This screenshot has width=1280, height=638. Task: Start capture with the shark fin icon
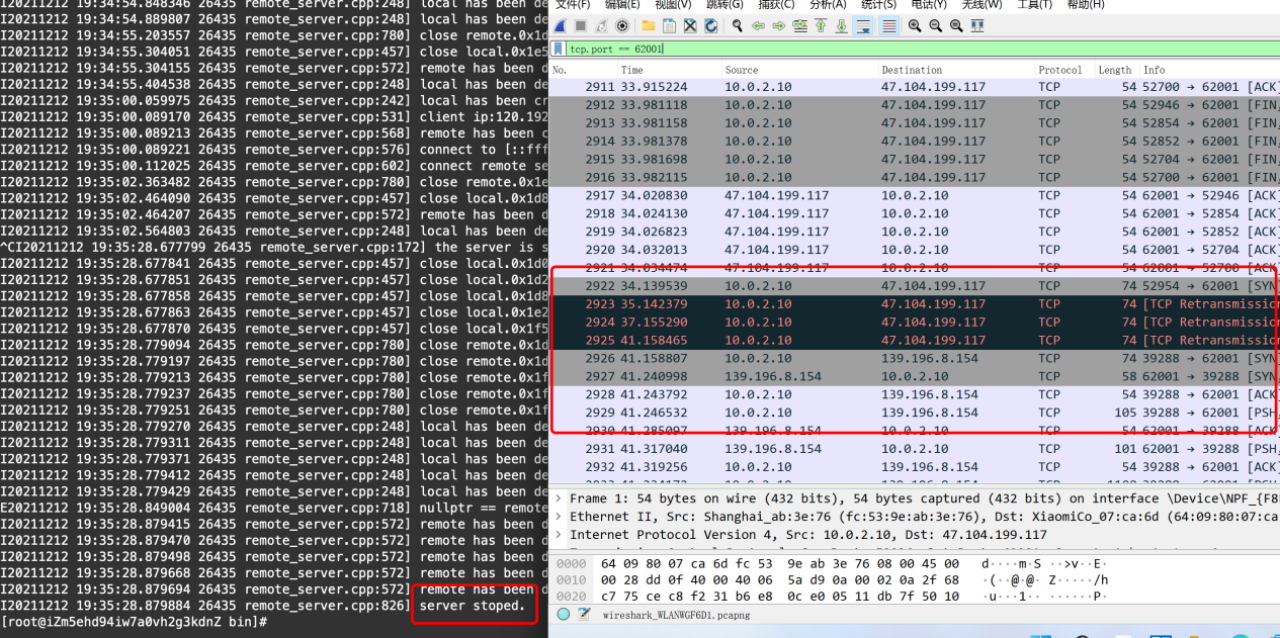560,26
